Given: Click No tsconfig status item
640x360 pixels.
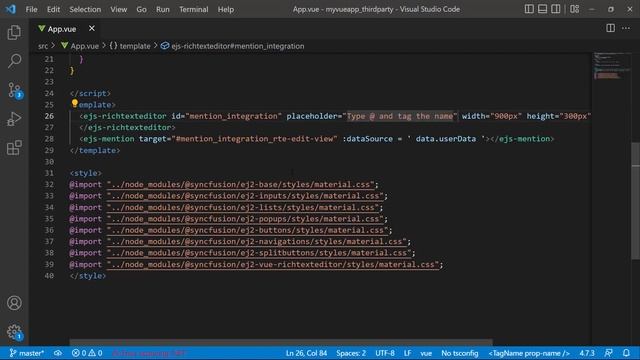Looking at the screenshot, I should coord(460,353).
